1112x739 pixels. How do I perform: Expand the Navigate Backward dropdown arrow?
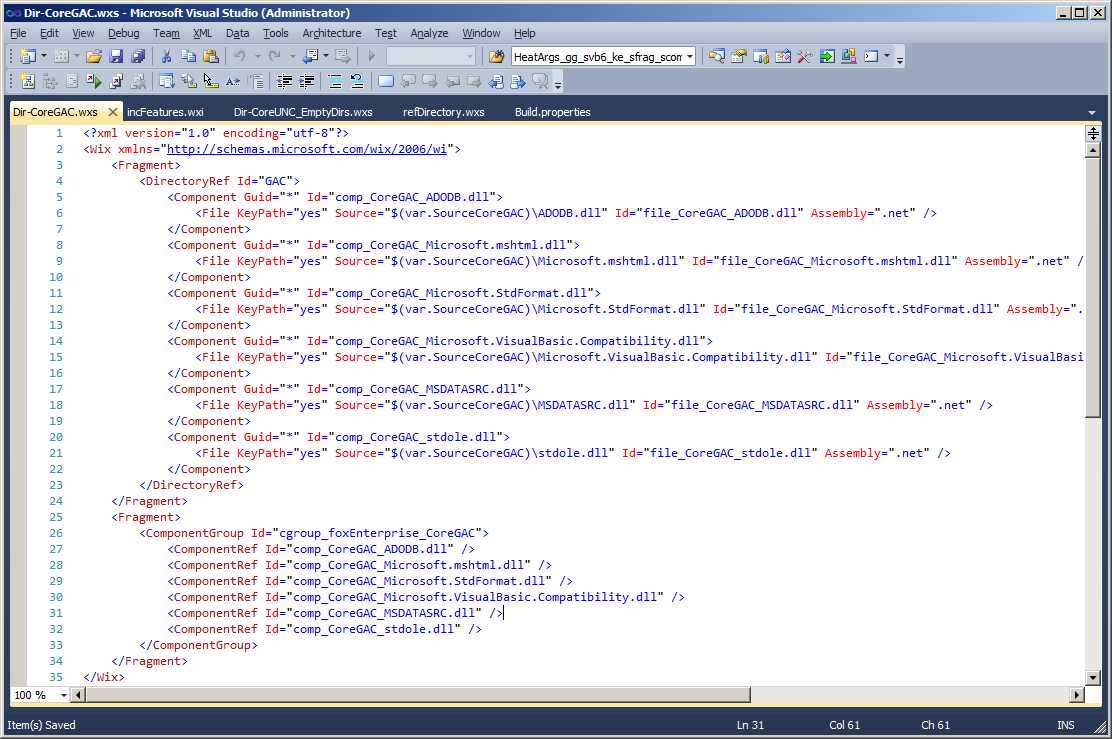click(326, 57)
